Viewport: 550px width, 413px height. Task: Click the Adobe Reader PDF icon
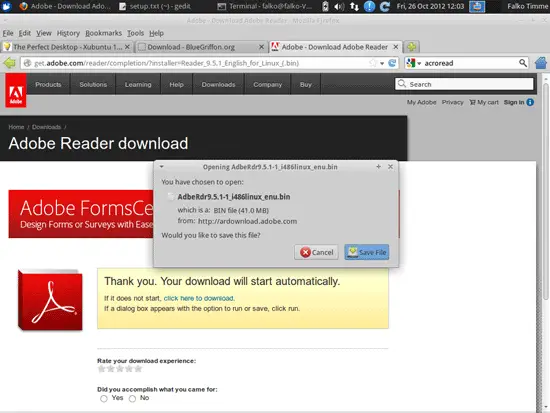[51, 300]
